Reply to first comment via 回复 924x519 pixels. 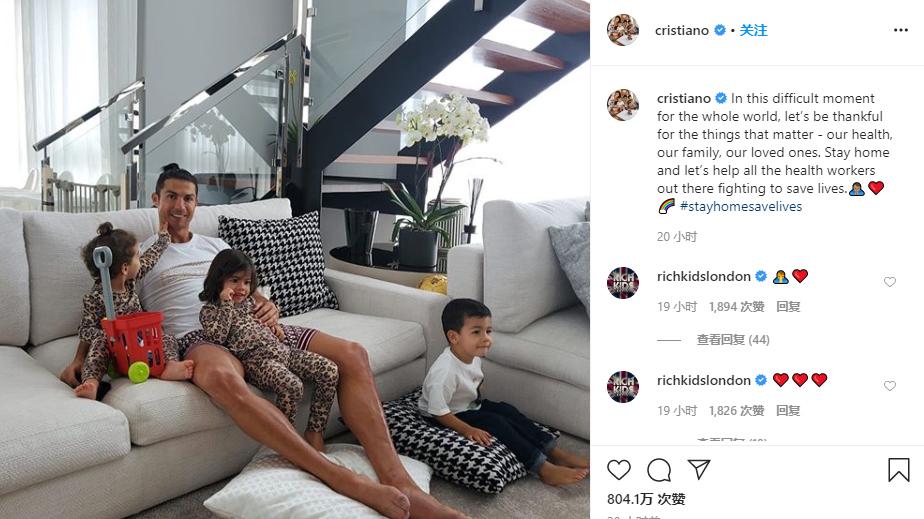788,306
